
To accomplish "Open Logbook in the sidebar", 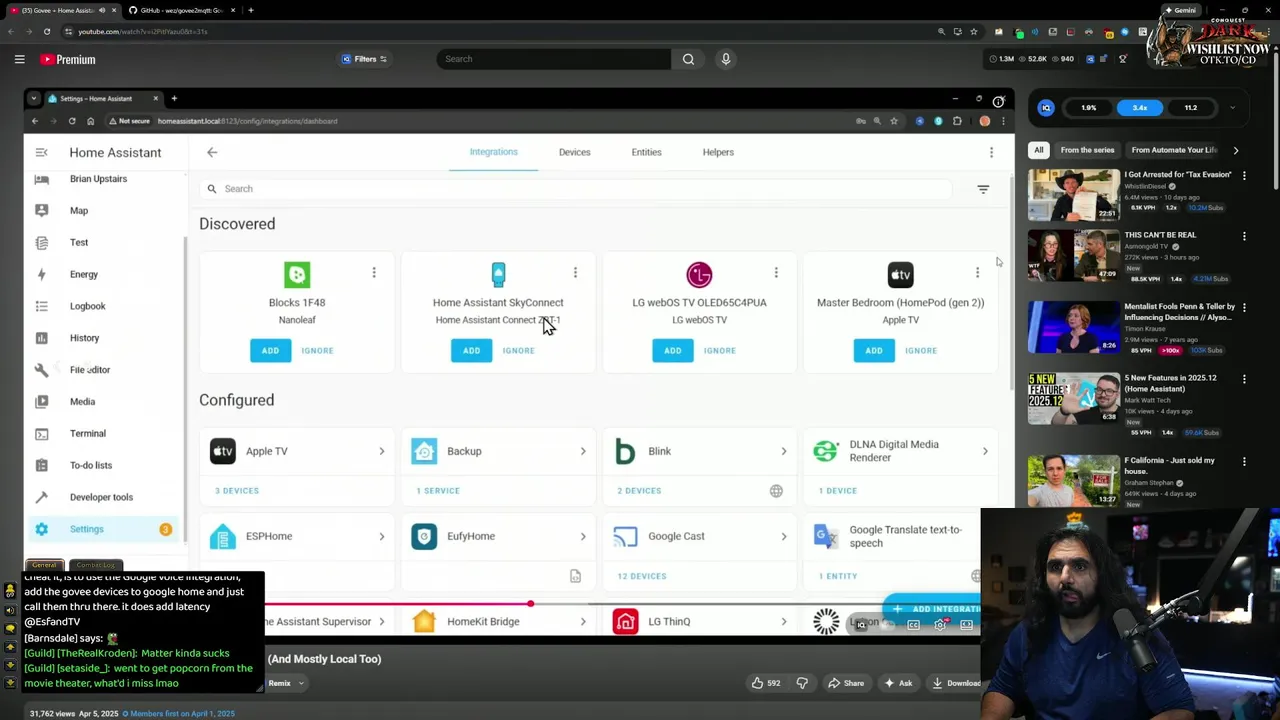I will click(x=105, y=306).
